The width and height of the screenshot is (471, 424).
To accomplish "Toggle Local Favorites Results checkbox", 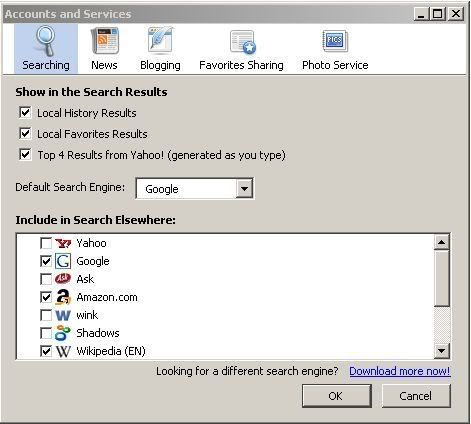I will (25, 134).
